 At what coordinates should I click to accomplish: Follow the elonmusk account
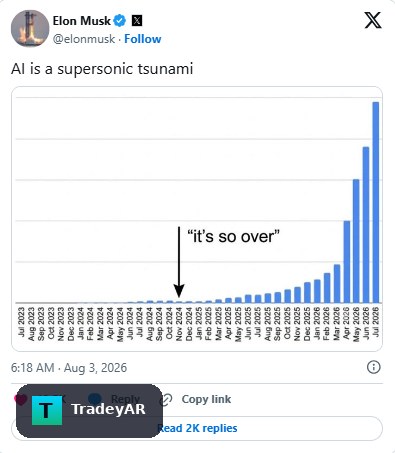pyautogui.click(x=143, y=39)
